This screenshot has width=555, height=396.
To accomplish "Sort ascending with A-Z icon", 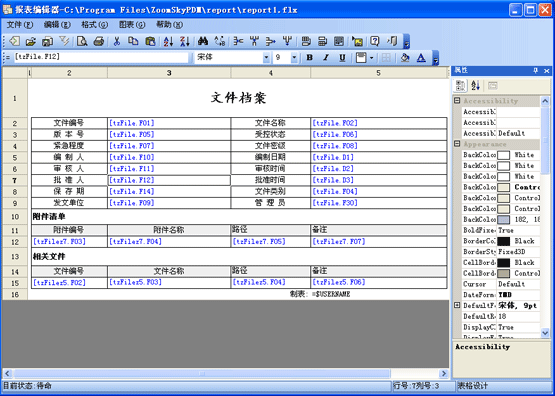I will click(168, 41).
